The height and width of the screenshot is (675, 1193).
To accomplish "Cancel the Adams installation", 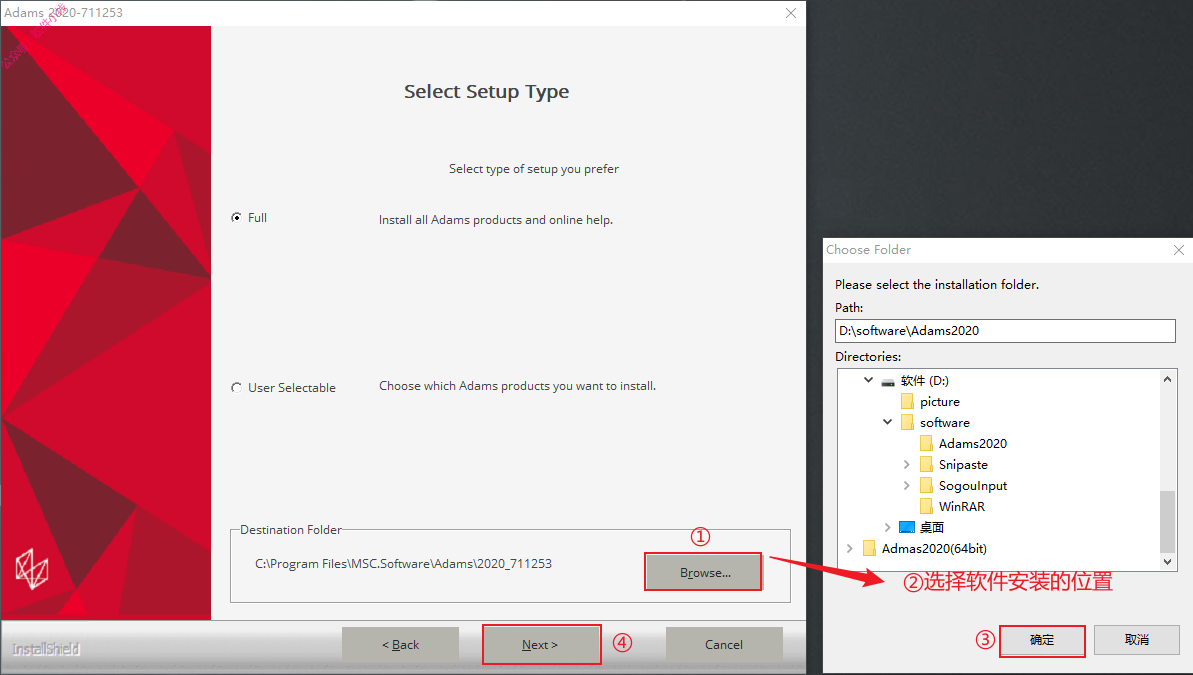I will (724, 645).
